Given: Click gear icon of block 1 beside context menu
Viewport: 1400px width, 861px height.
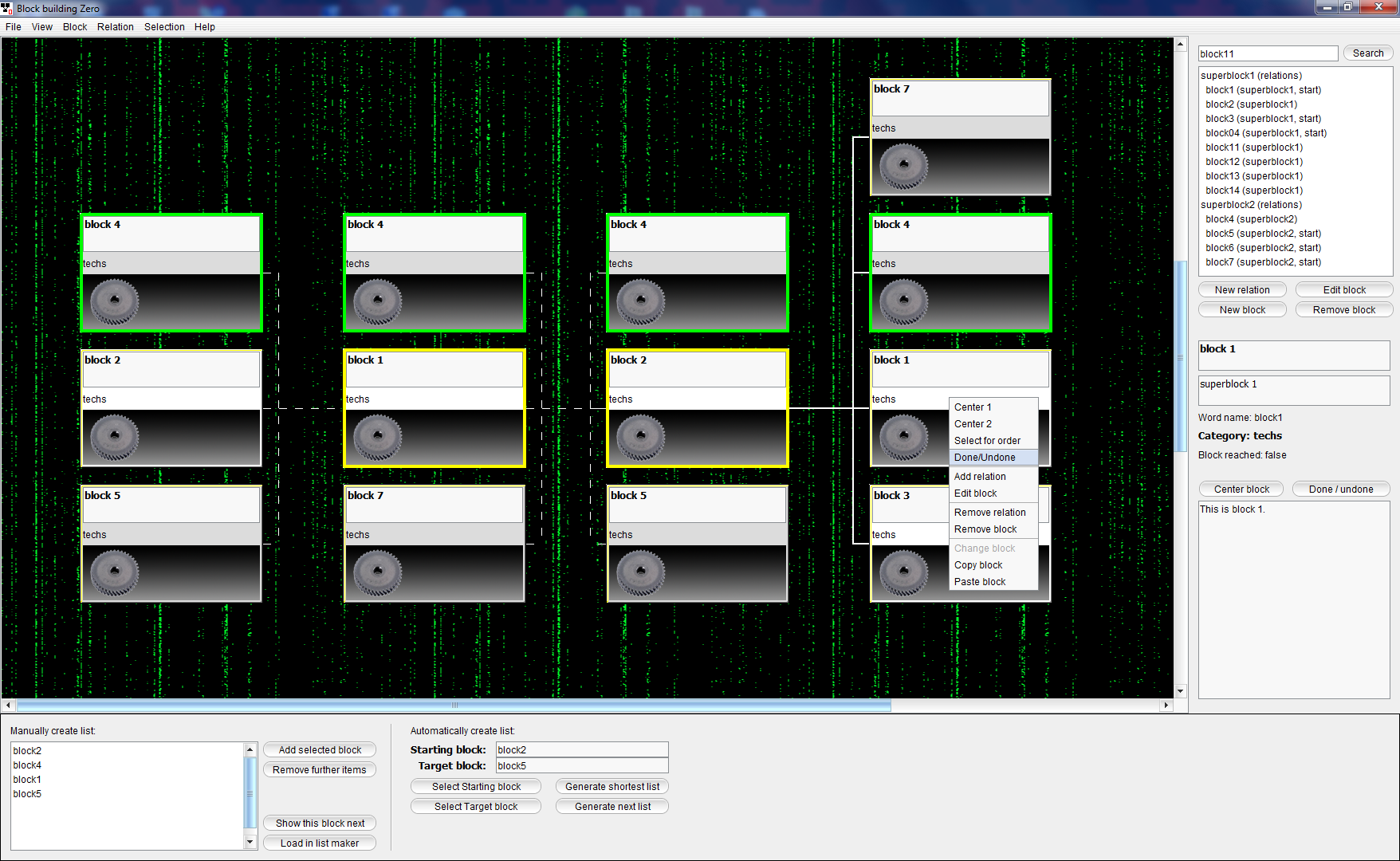Looking at the screenshot, I should 904,437.
